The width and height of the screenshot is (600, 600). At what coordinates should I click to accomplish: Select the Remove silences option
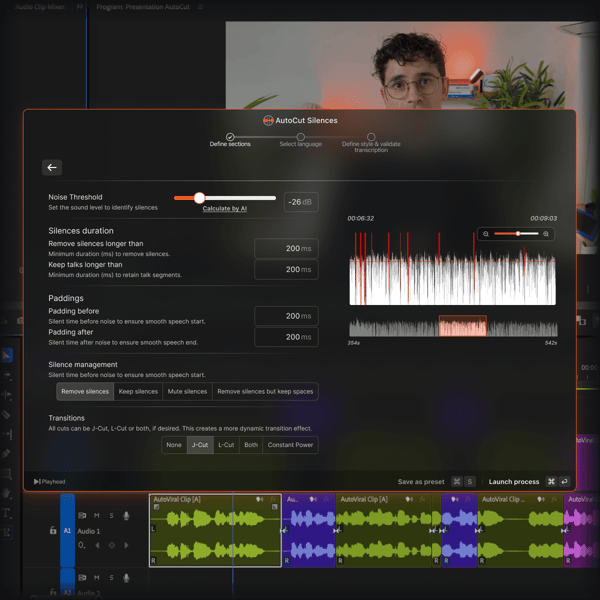coord(85,392)
